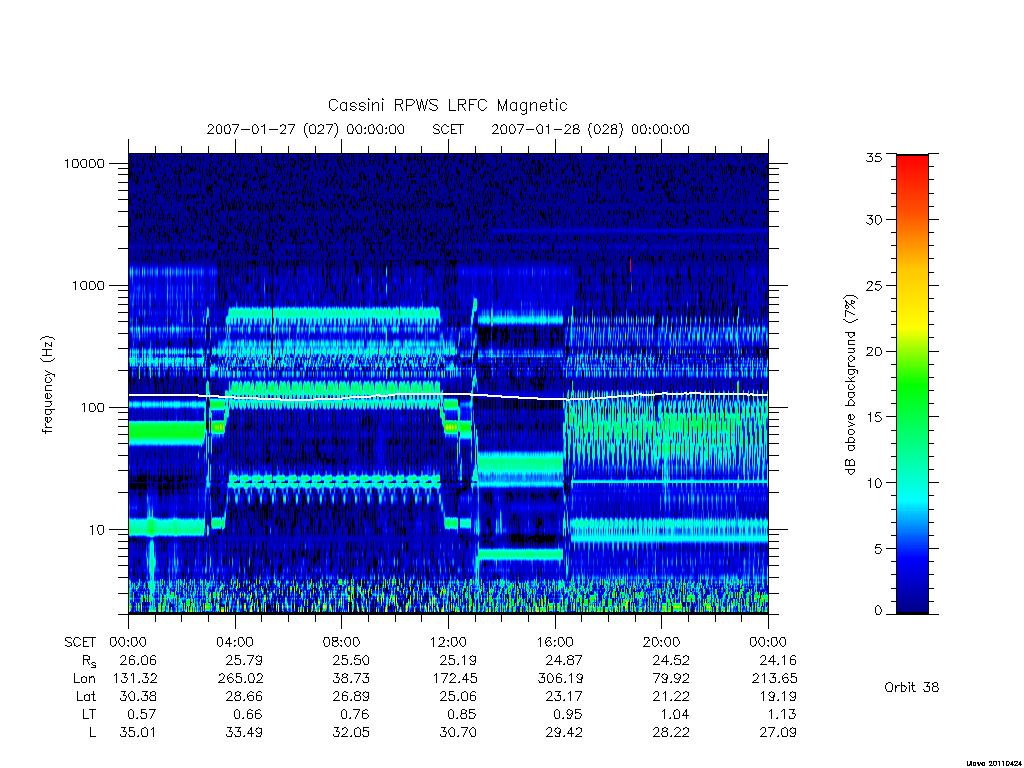Click the white line across the spectrogram
This screenshot has height=768, width=1024.
pyautogui.click(x=448, y=394)
